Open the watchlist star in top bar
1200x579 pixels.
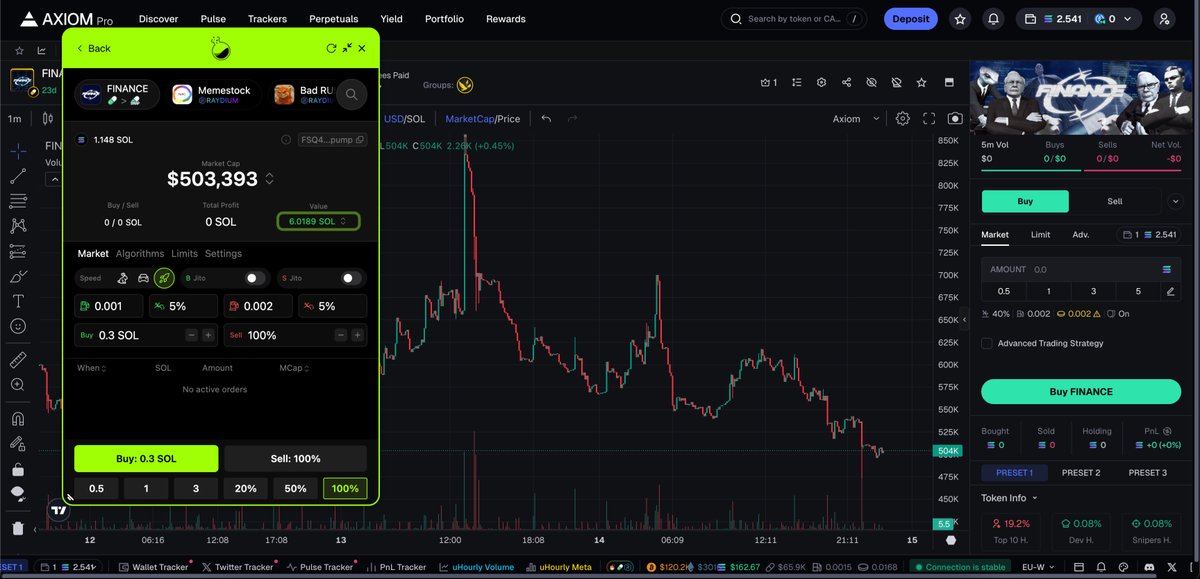(x=960, y=19)
